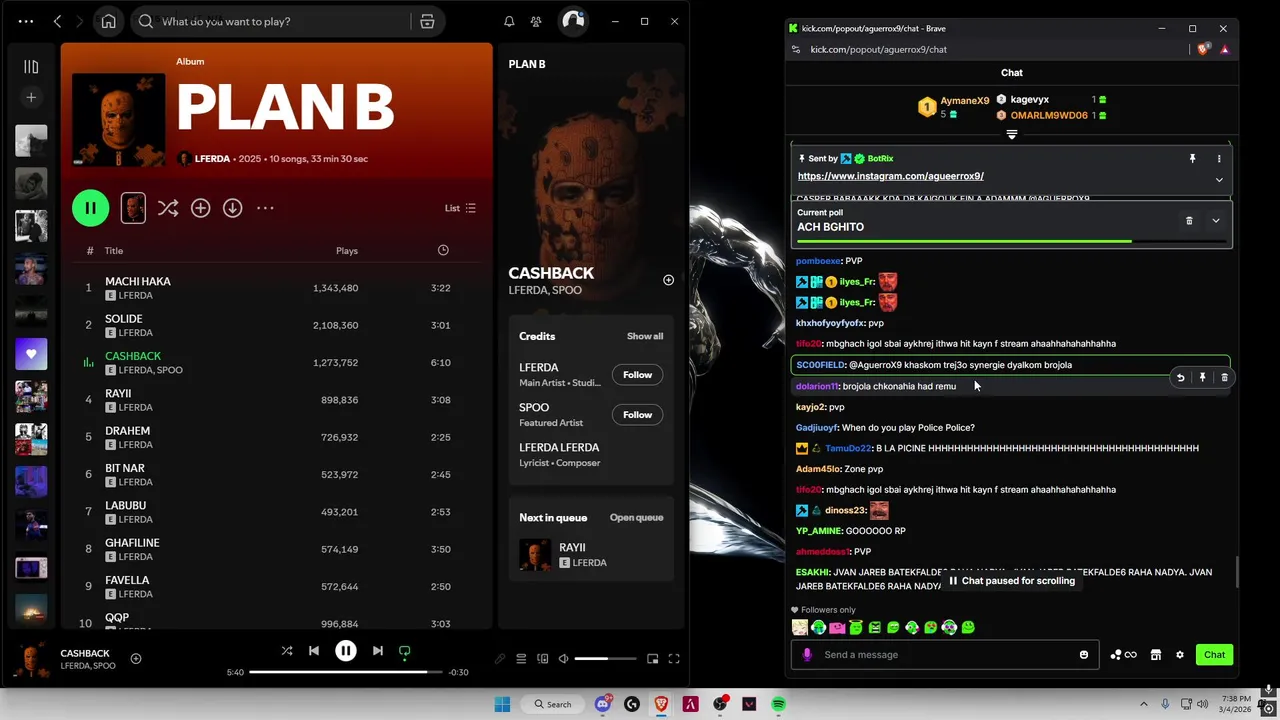The height and width of the screenshot is (720, 1280).
Task: Open Spotify miniplayer
Action: [x=652, y=659]
